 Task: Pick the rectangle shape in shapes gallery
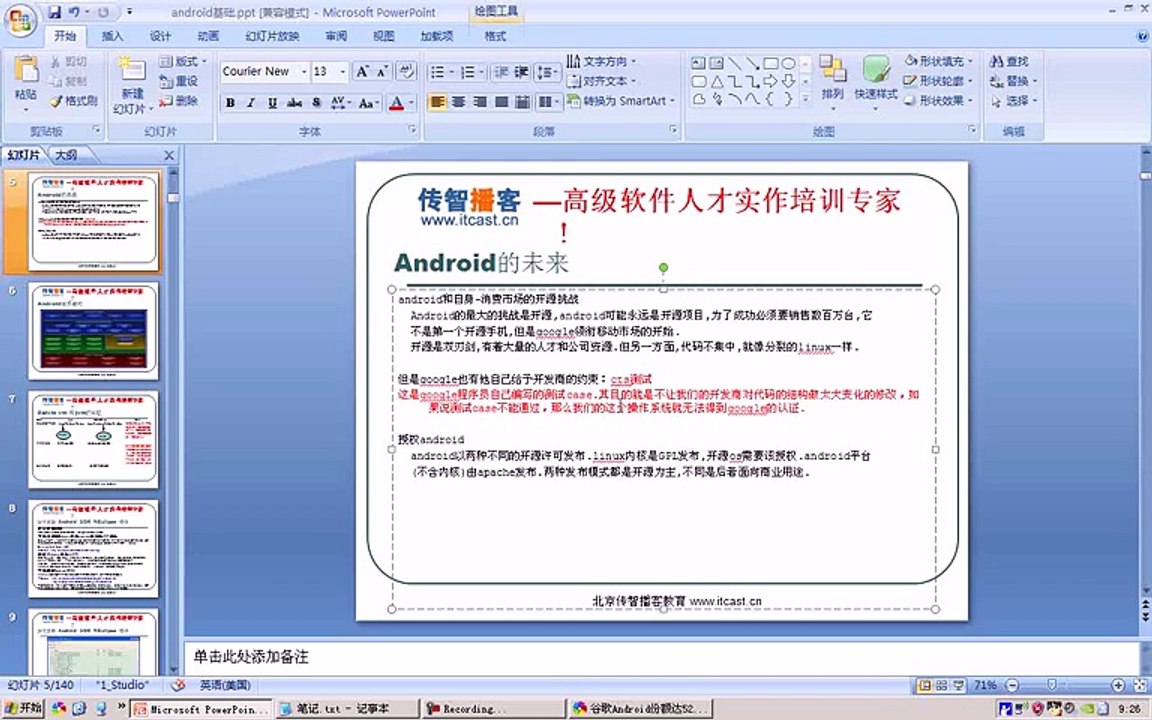771,63
